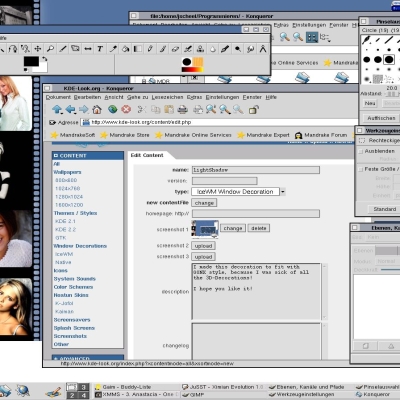Select the Flip tool in GIMP toolbox
The width and height of the screenshot is (400, 400).
[x=88, y=49]
